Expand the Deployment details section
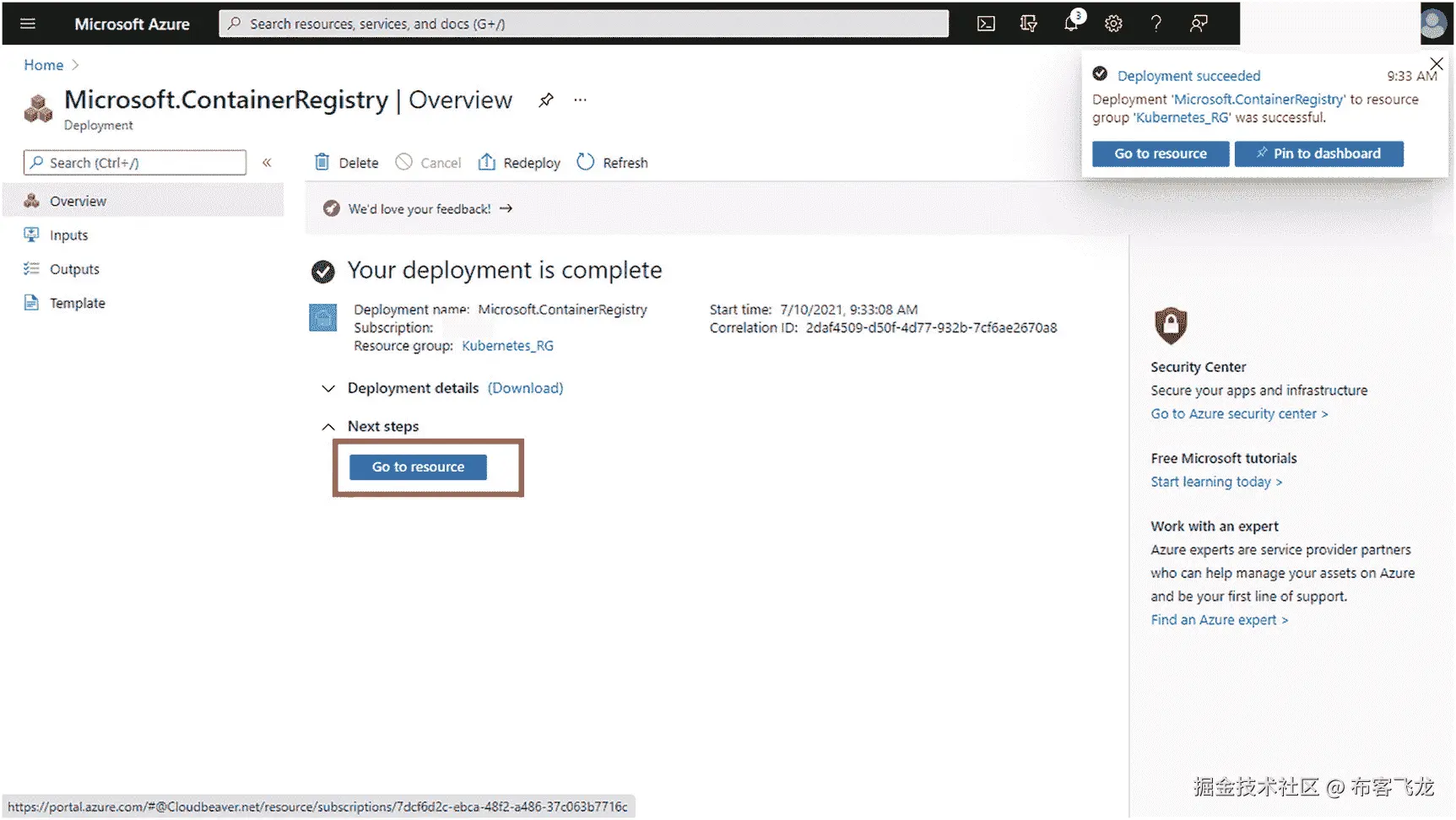This screenshot has height=820, width=1456. 328,389
